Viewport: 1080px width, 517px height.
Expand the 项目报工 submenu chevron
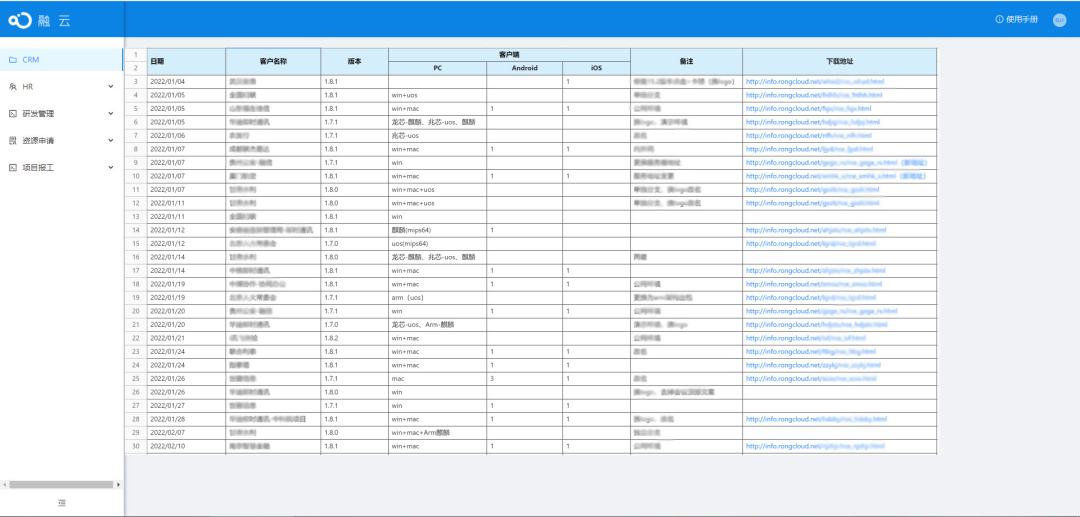(111, 168)
